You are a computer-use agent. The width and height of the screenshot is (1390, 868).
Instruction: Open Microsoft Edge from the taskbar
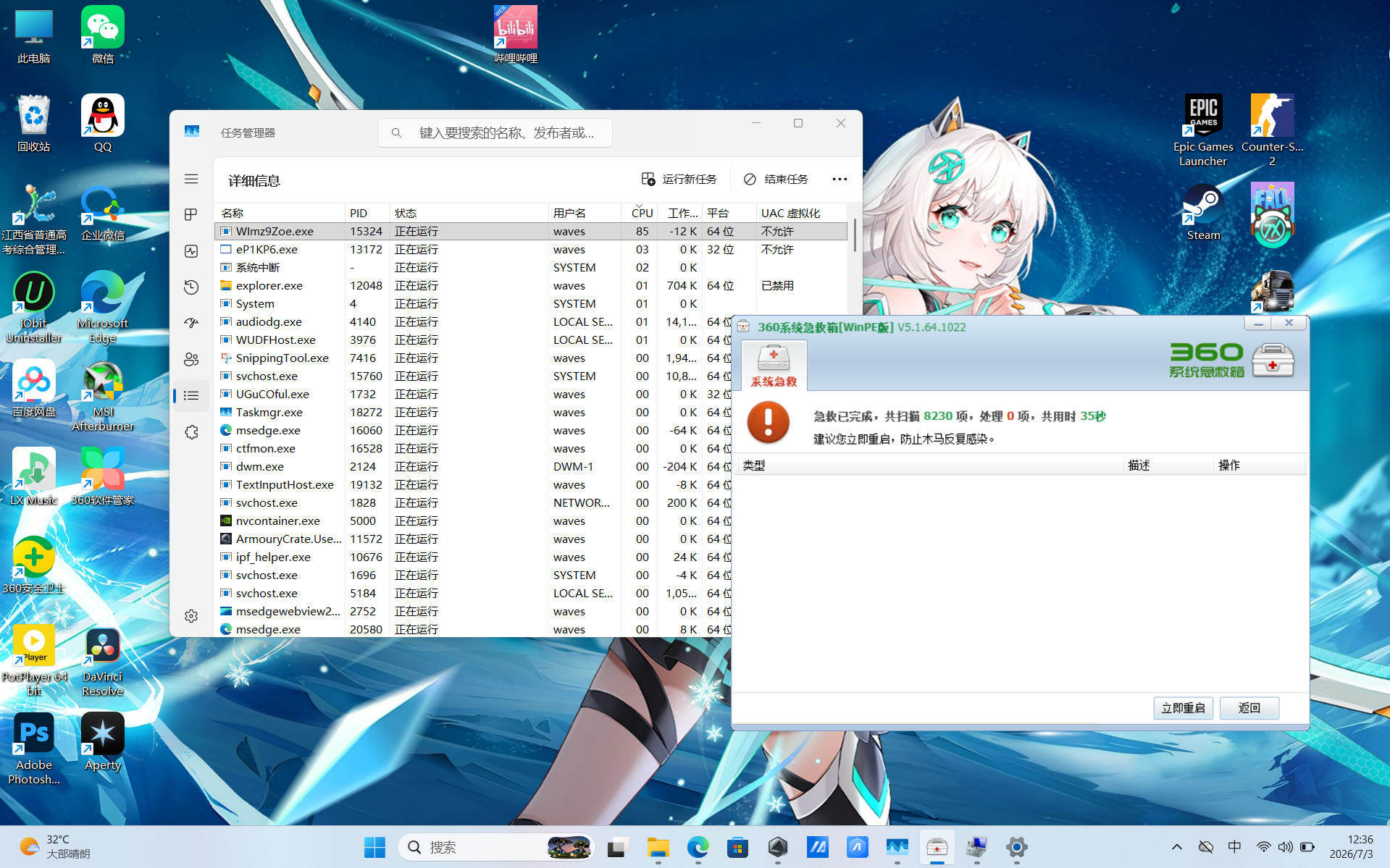pos(698,847)
